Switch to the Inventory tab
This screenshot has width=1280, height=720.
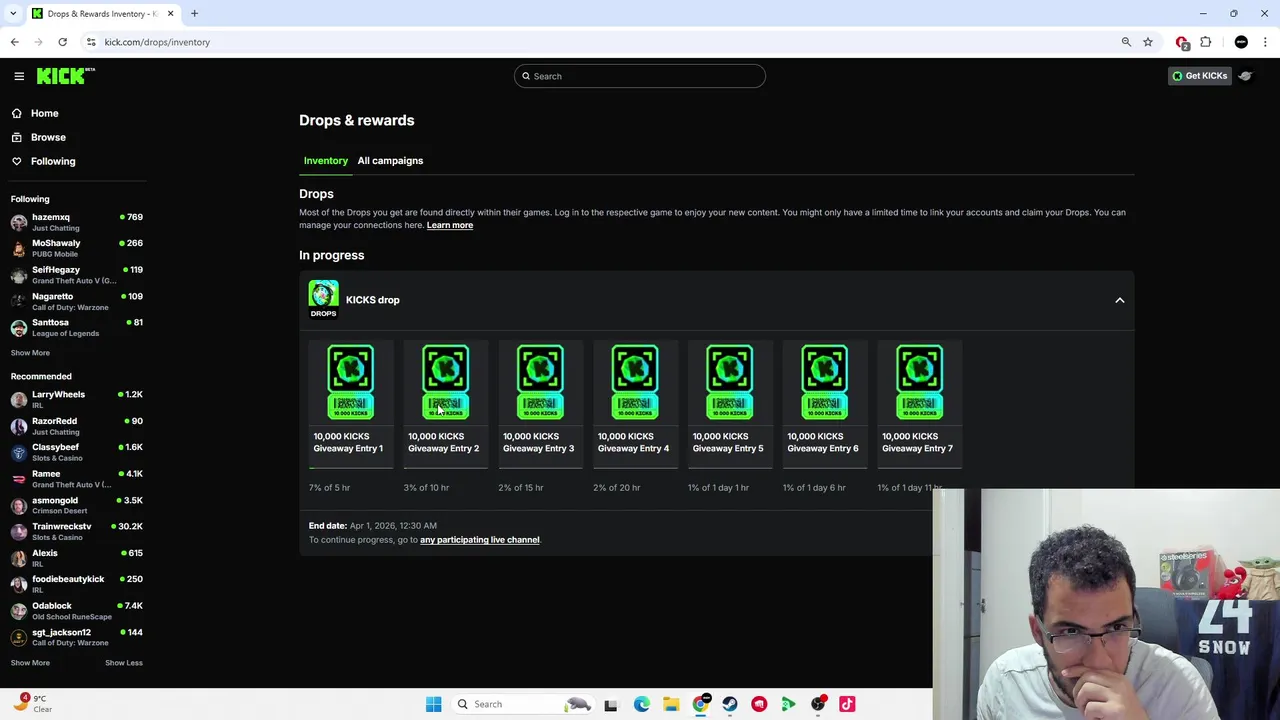(x=326, y=160)
